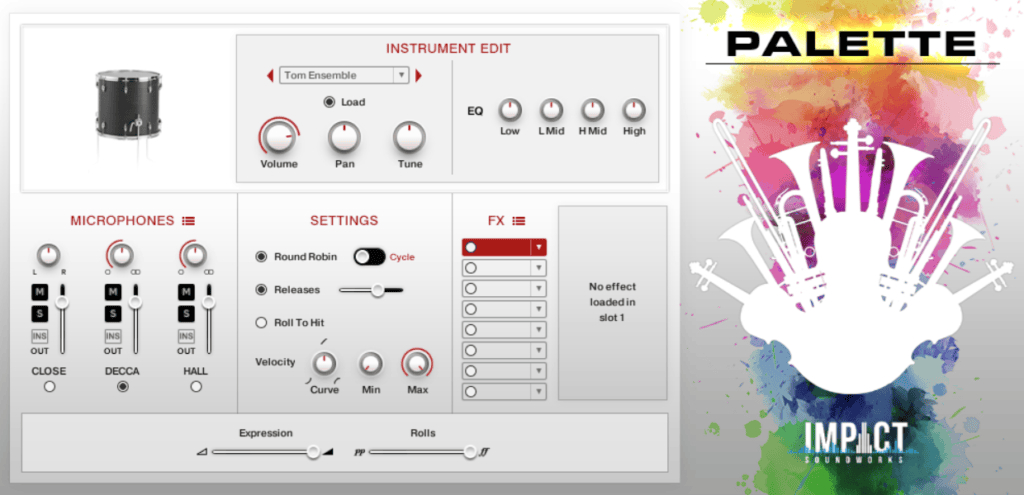Image resolution: width=1024 pixels, height=495 pixels.
Task: Open the FX list menu icon
Action: click(519, 220)
